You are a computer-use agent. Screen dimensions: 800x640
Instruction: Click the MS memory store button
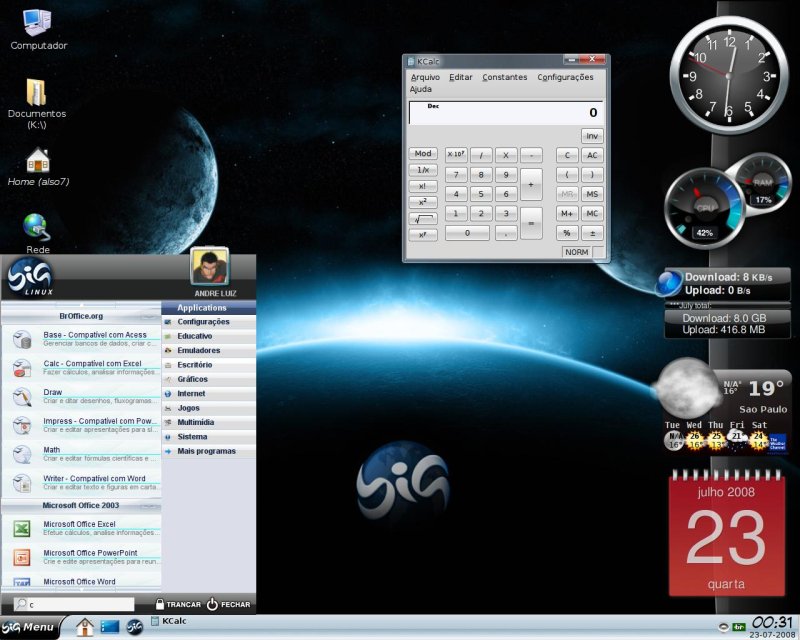point(592,194)
